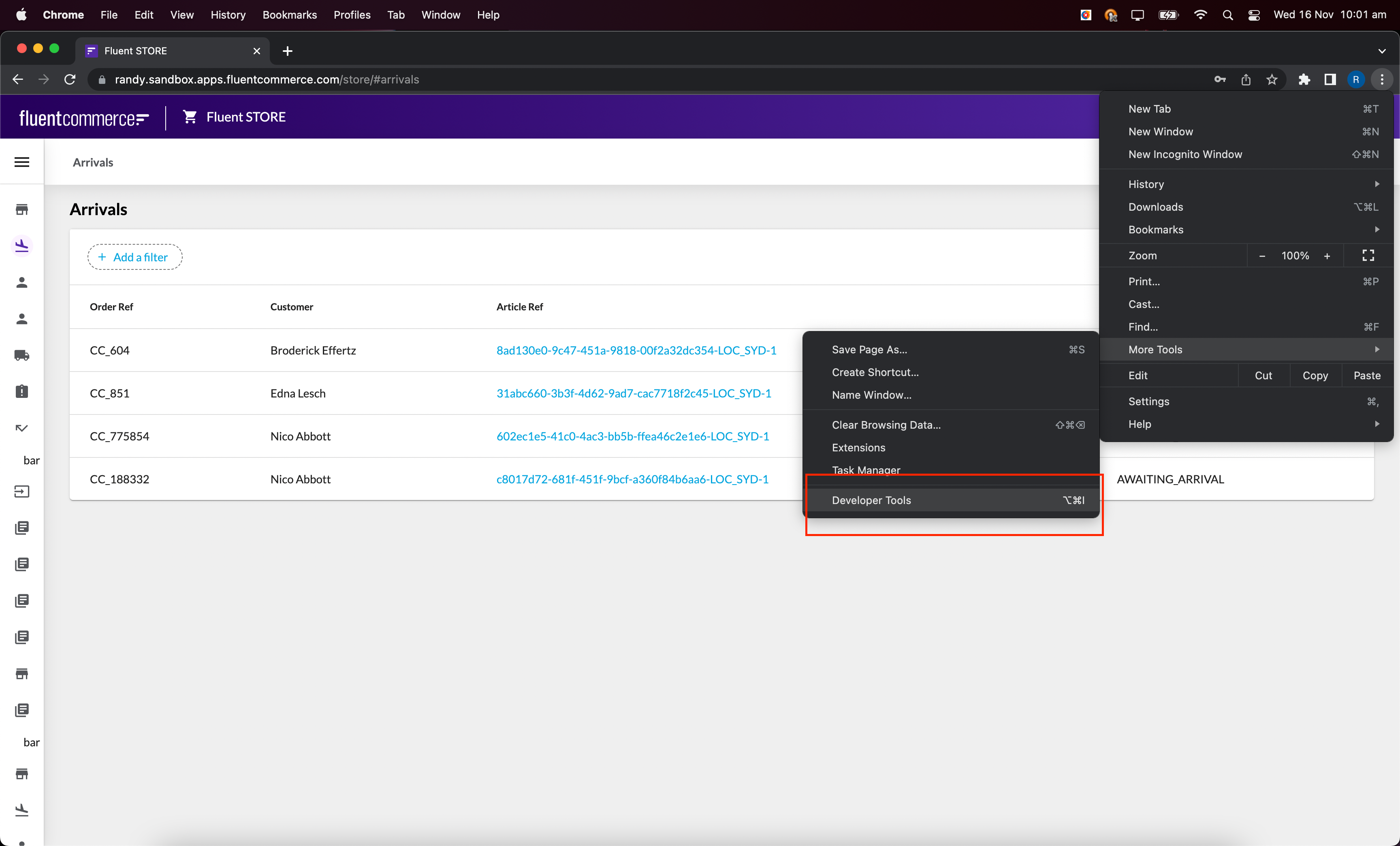Open the hamburger menu beside Arrivals
1400x846 pixels.
21,162
